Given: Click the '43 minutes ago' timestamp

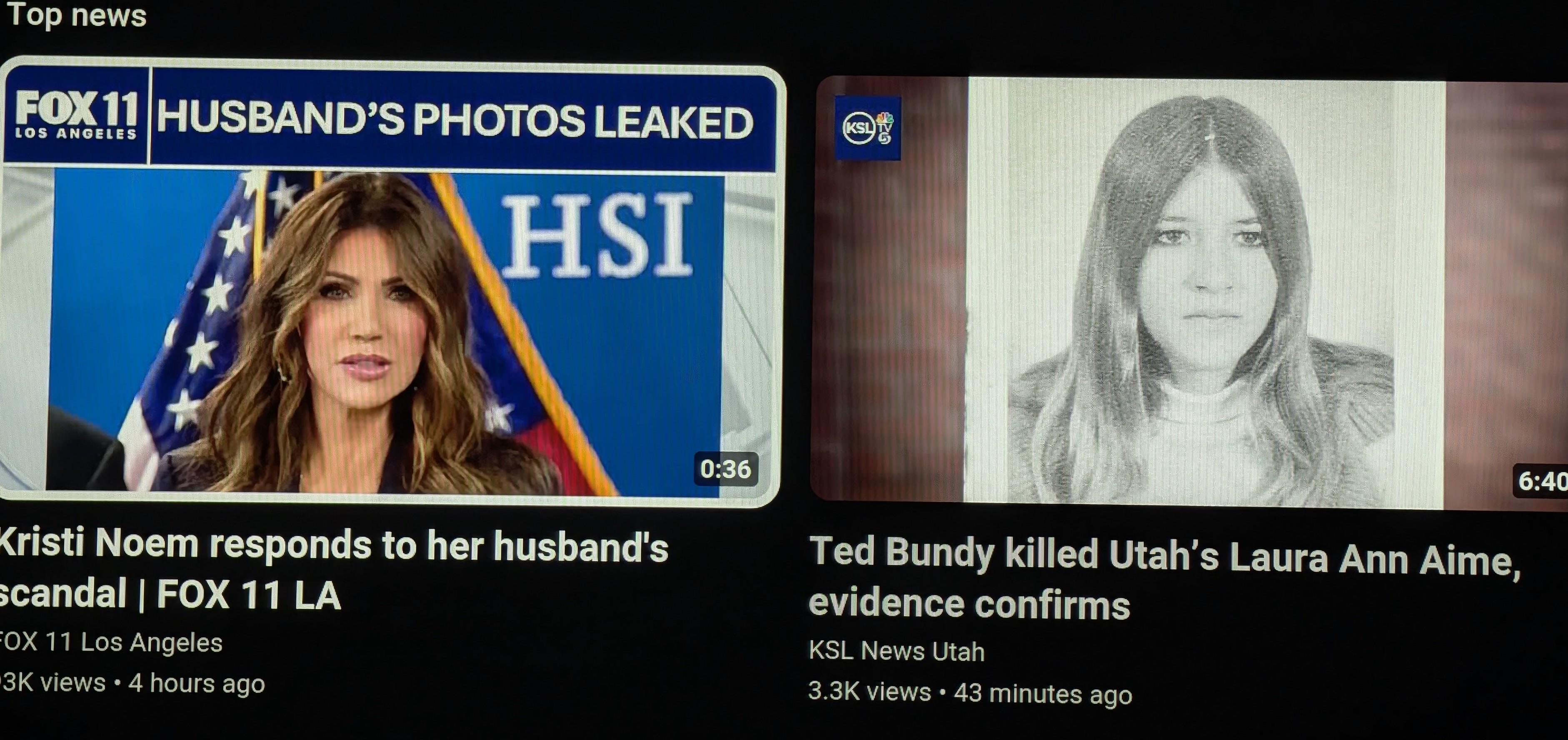Looking at the screenshot, I should [x=1043, y=693].
